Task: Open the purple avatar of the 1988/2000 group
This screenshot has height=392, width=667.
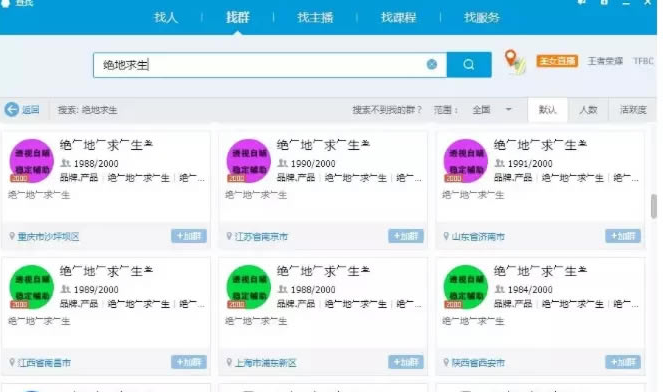Action: tap(32, 161)
